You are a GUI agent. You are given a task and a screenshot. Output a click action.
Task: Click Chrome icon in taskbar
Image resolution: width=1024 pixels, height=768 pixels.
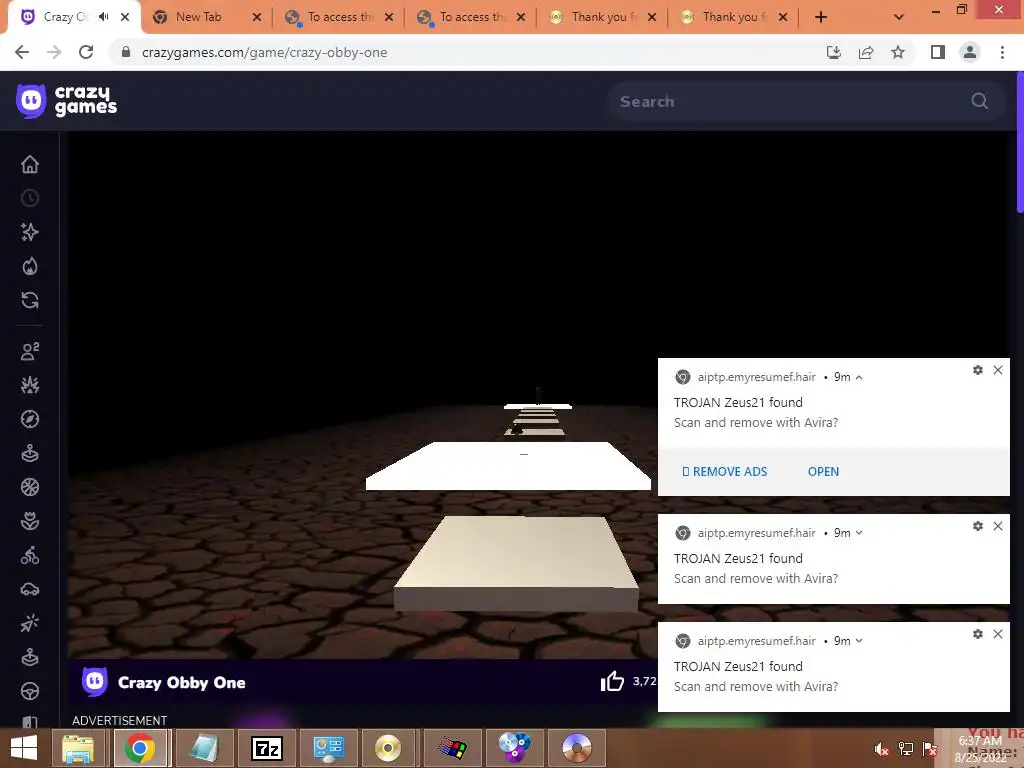140,748
